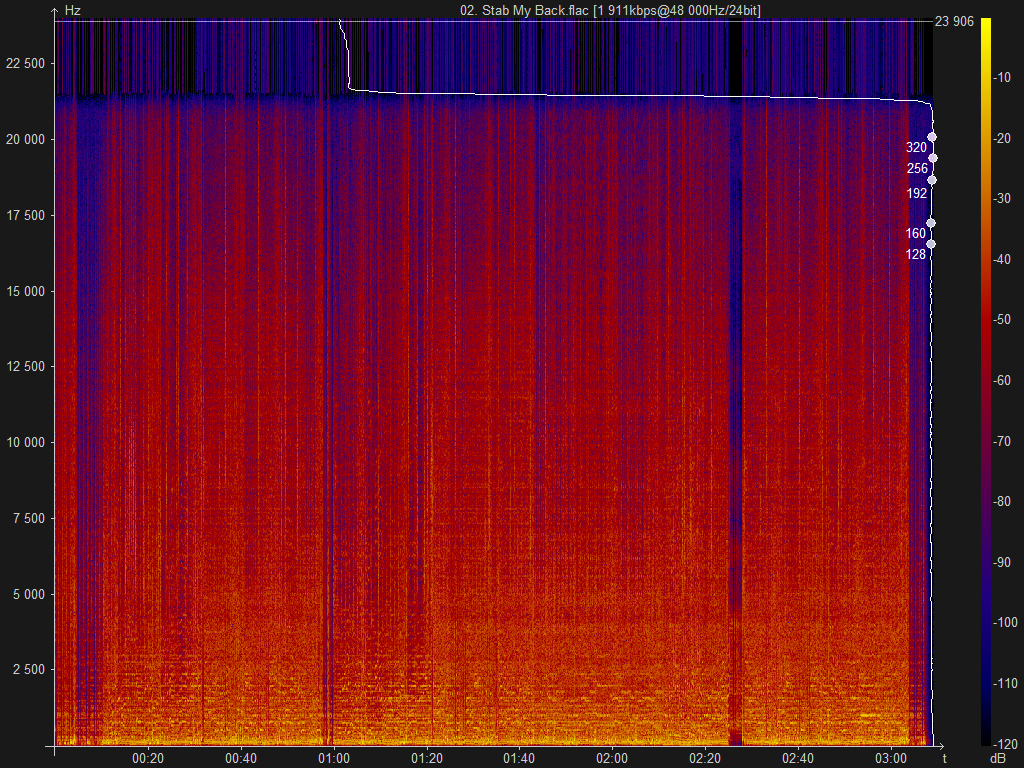Click the -80 dB scale label

coord(1002,502)
